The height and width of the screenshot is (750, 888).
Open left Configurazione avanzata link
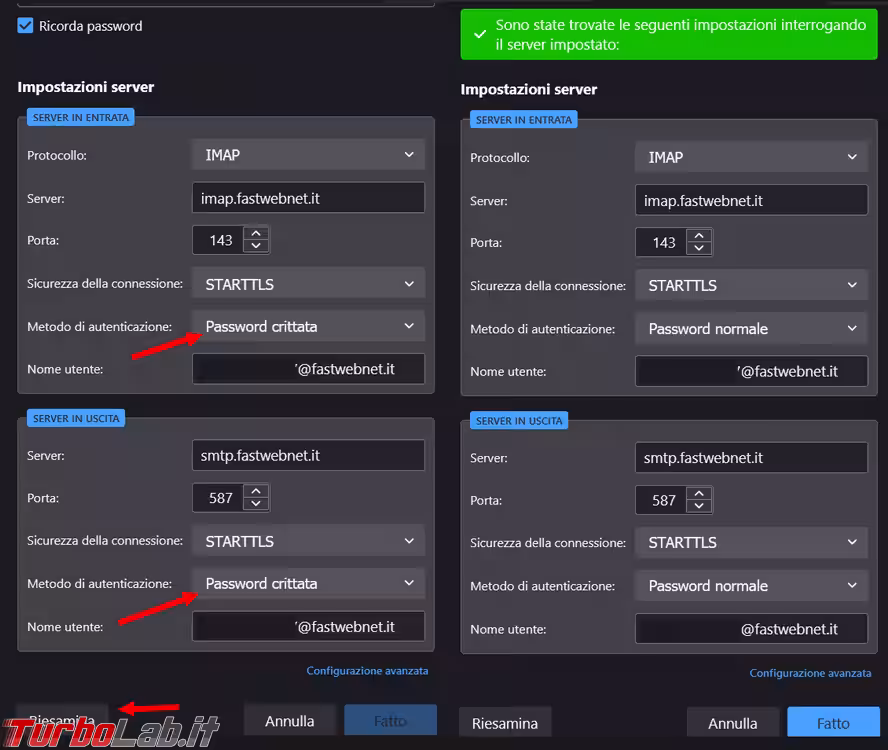click(x=367, y=671)
